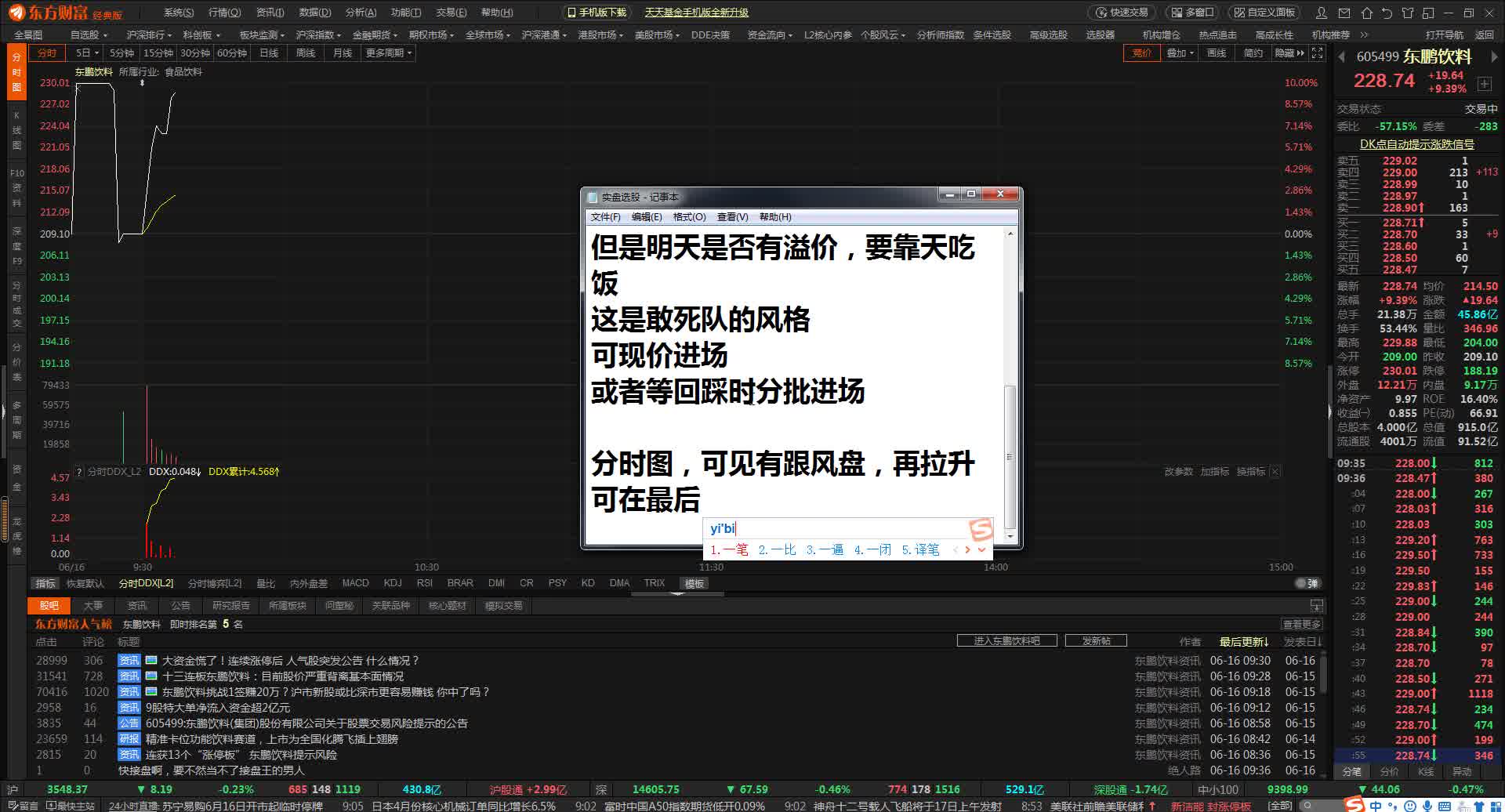Switch to 公告 news tab
Image resolution: width=1505 pixels, height=812 pixels.
[180, 606]
